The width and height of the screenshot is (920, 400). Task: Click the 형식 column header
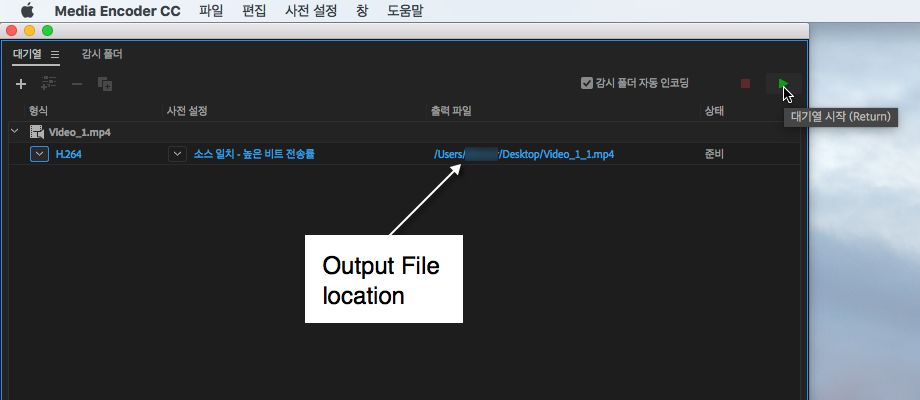coord(39,111)
